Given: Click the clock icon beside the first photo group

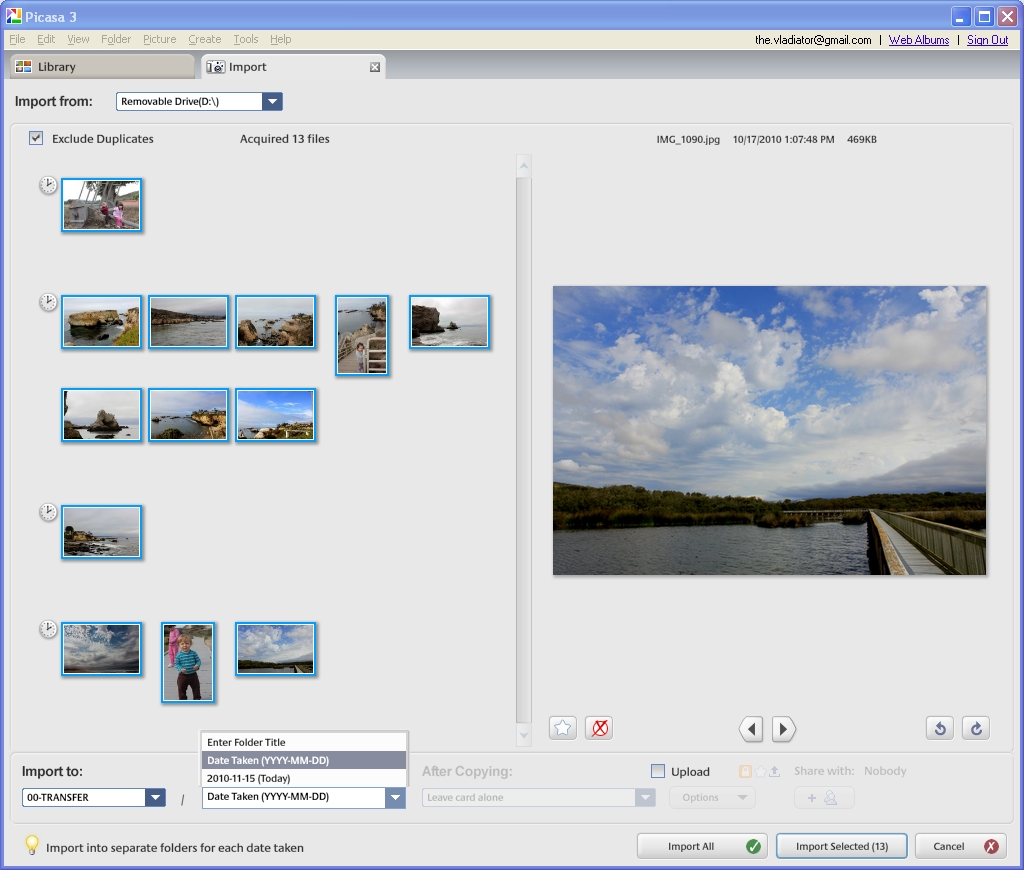Looking at the screenshot, I should (x=48, y=185).
